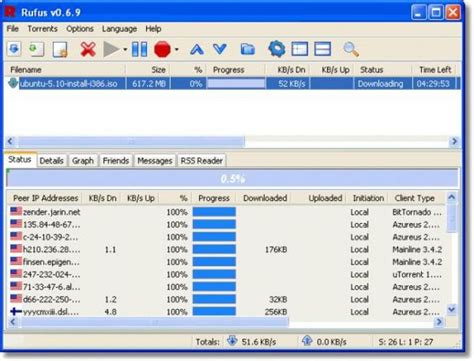Open the Help menu
The height and width of the screenshot is (361, 474).
(x=153, y=29)
